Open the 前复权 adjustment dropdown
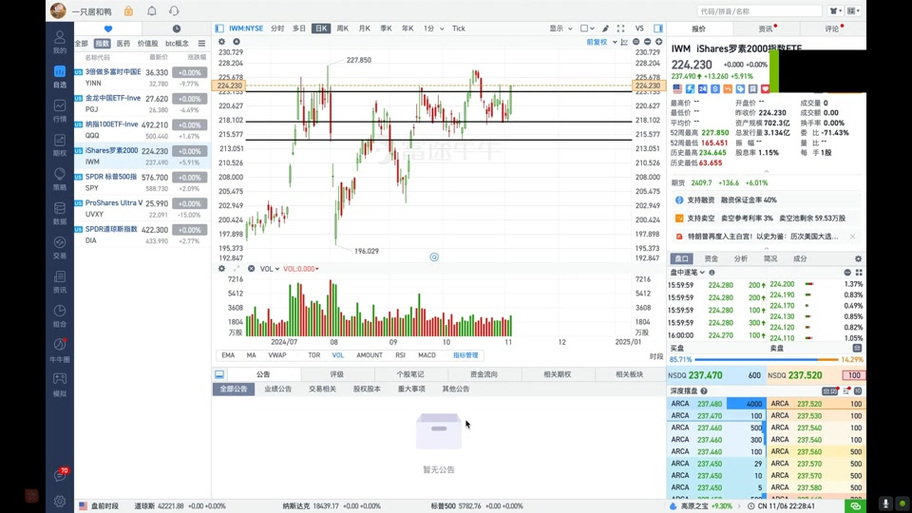This screenshot has height=513, width=912. point(601,42)
